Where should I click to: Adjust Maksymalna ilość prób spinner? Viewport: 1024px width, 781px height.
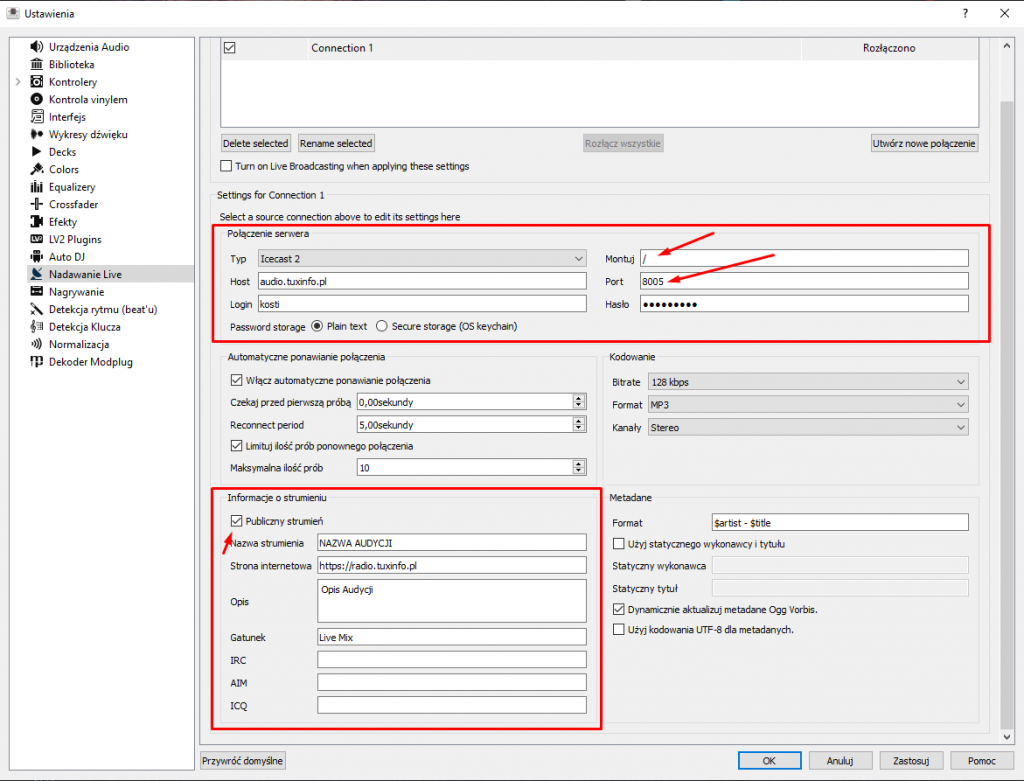pos(579,468)
